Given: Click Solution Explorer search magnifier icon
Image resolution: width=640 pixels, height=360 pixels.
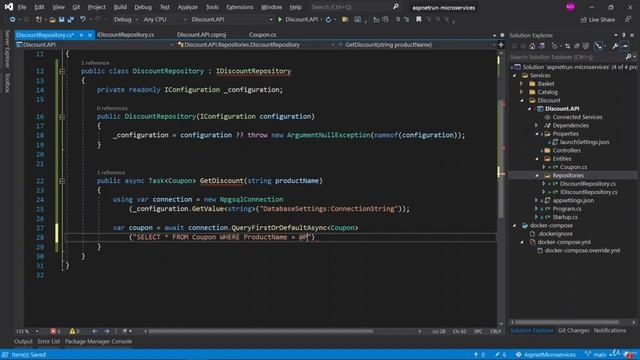Looking at the screenshot, I should (x=629, y=57).
